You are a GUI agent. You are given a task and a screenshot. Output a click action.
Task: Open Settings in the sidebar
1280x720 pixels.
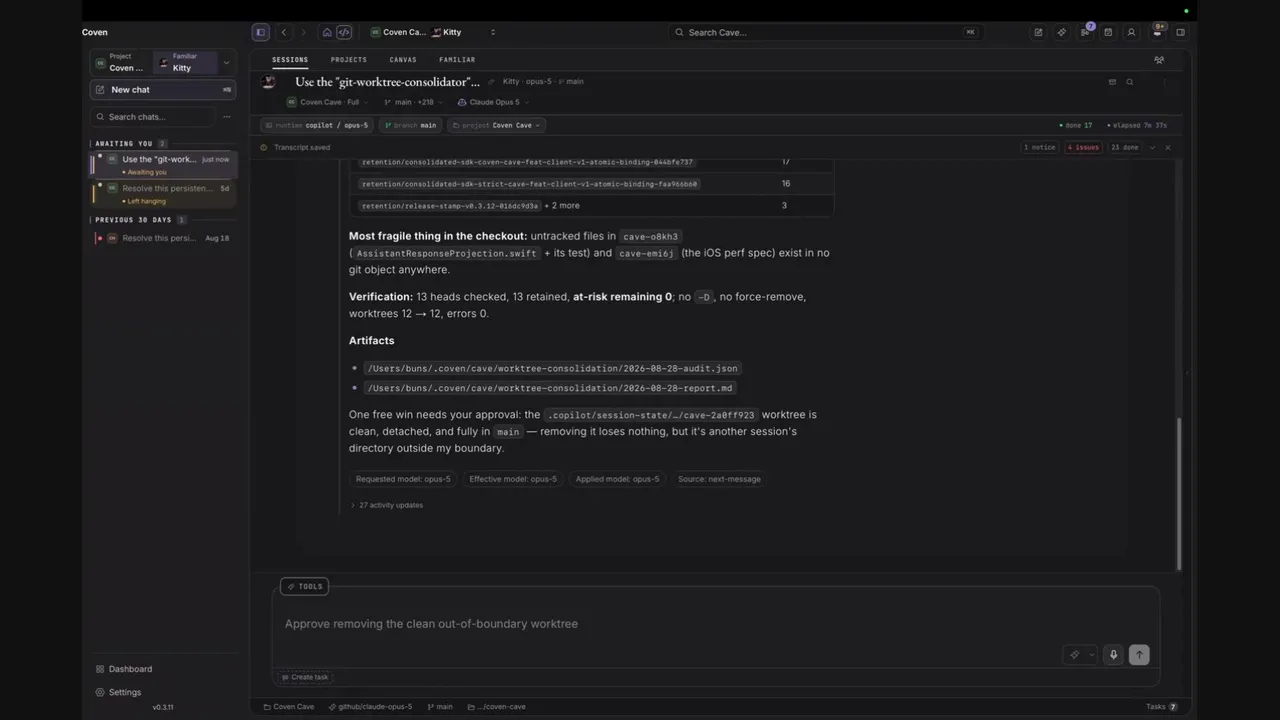[x=118, y=692]
